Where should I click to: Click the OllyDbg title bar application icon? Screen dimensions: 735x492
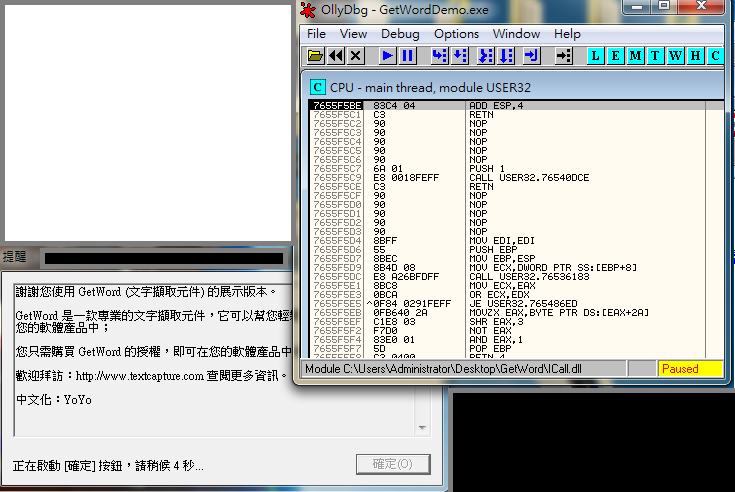308,10
